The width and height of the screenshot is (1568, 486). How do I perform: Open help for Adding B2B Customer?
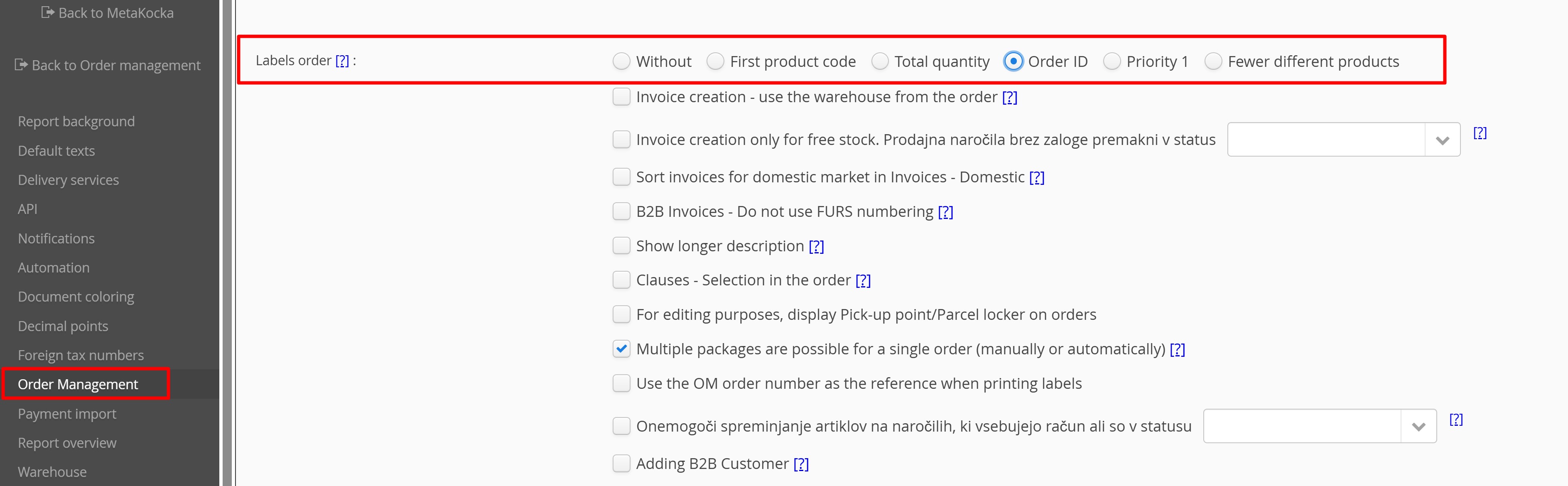point(801,464)
